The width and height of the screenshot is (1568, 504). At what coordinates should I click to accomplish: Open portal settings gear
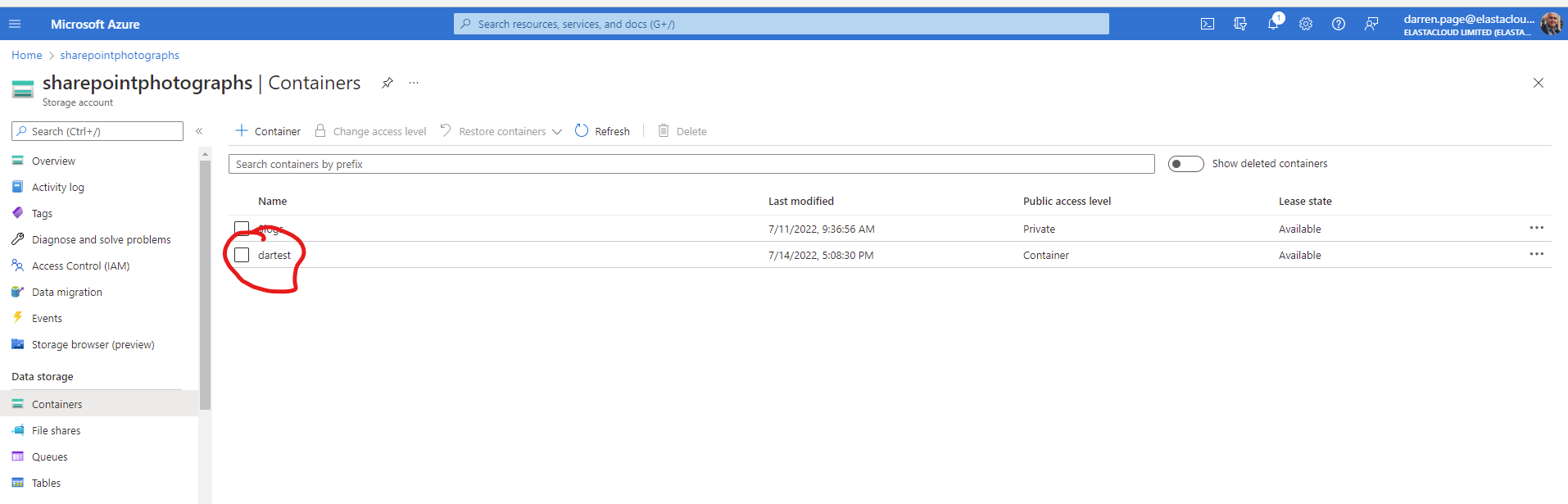point(1306,24)
